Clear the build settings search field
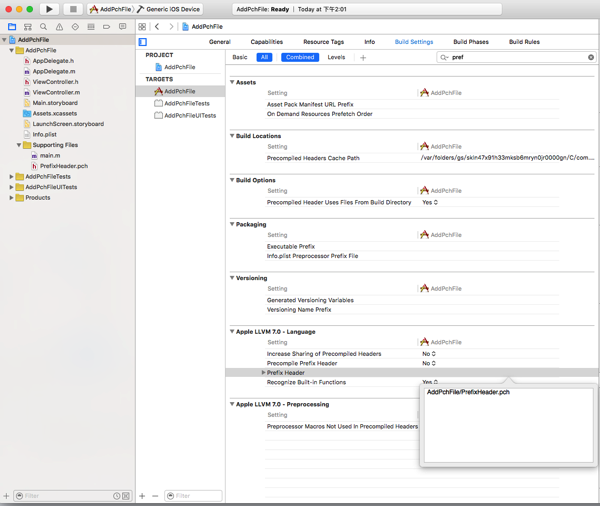Viewport: 600px width, 506px height. coord(591,57)
